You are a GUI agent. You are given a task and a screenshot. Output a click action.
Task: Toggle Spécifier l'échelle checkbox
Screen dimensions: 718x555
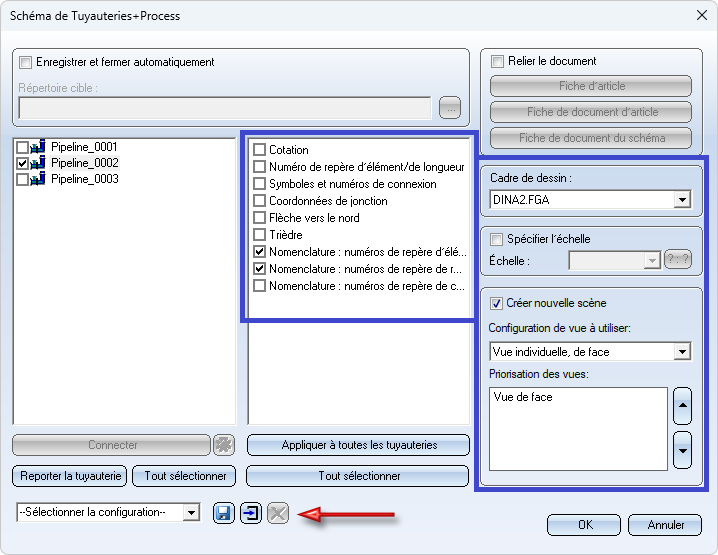pyautogui.click(x=496, y=239)
